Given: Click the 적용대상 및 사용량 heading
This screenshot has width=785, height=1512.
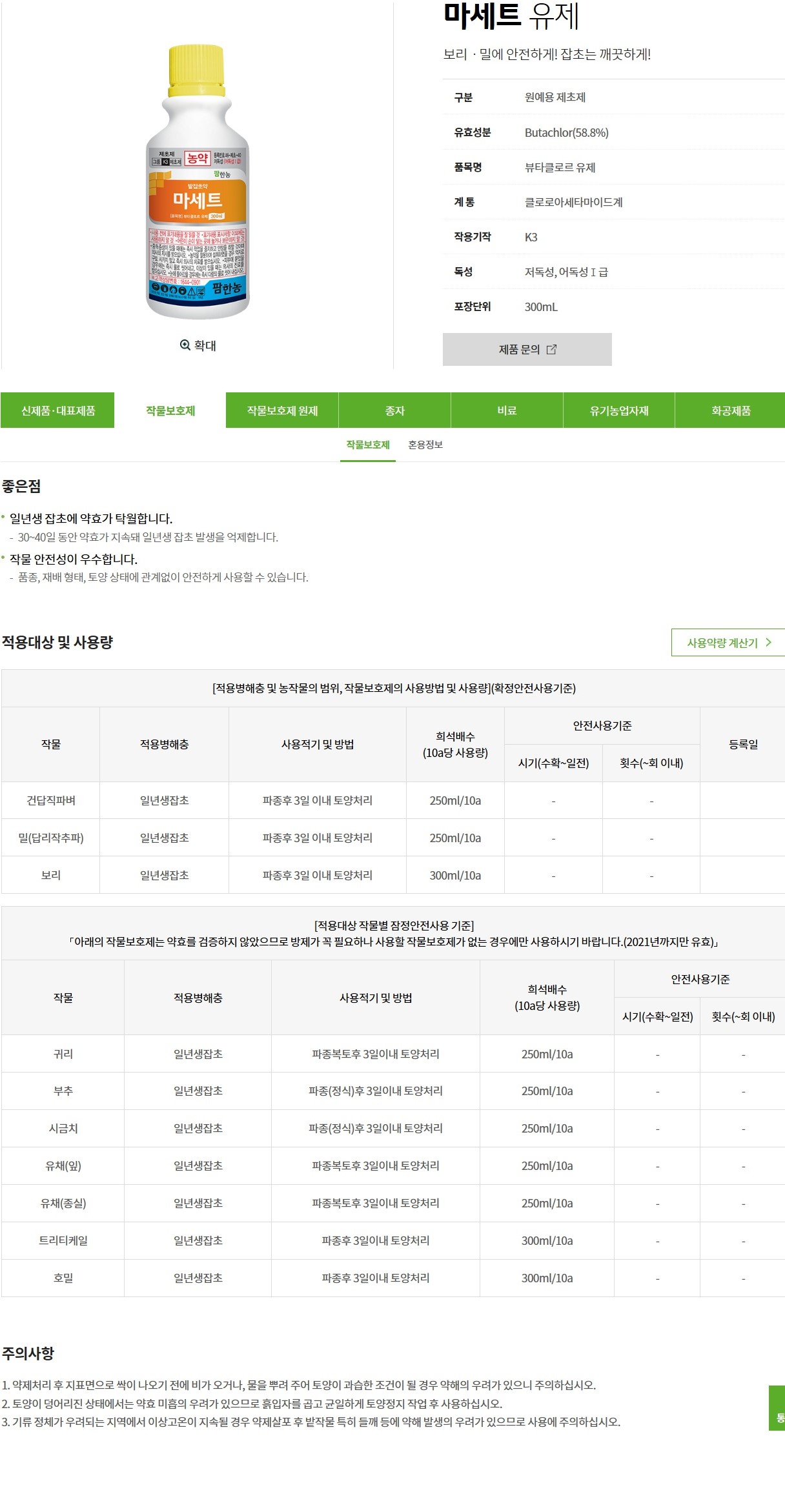Looking at the screenshot, I should pos(57,642).
